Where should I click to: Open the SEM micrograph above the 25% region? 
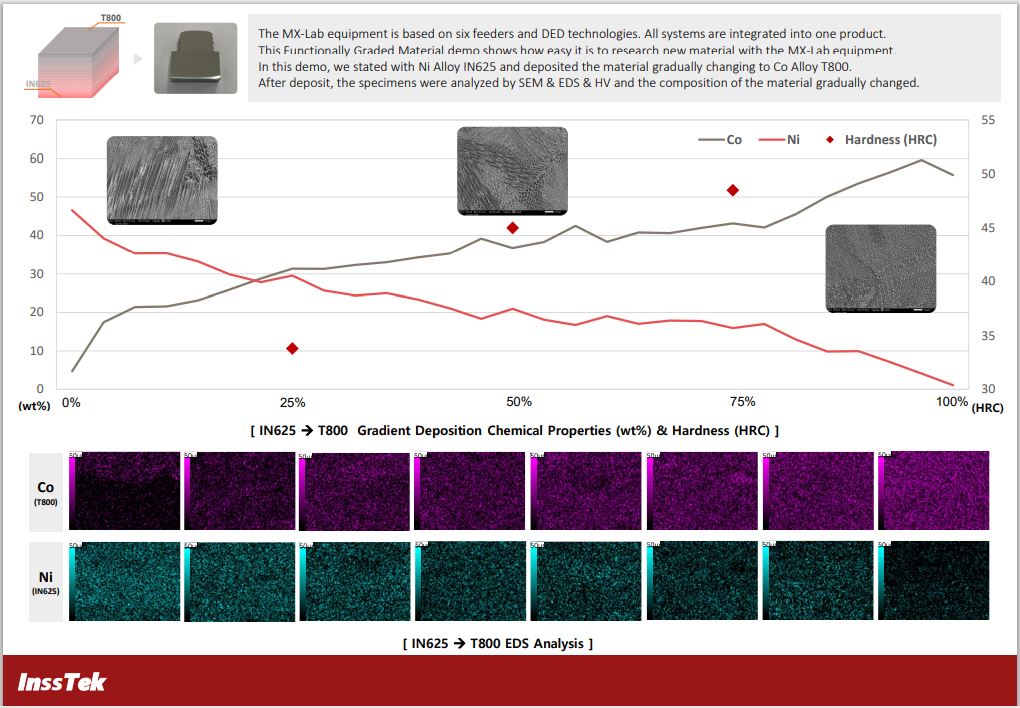click(162, 180)
